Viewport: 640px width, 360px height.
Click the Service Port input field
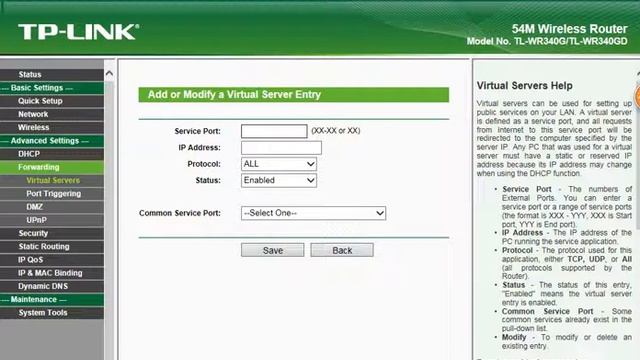pyautogui.click(x=274, y=131)
